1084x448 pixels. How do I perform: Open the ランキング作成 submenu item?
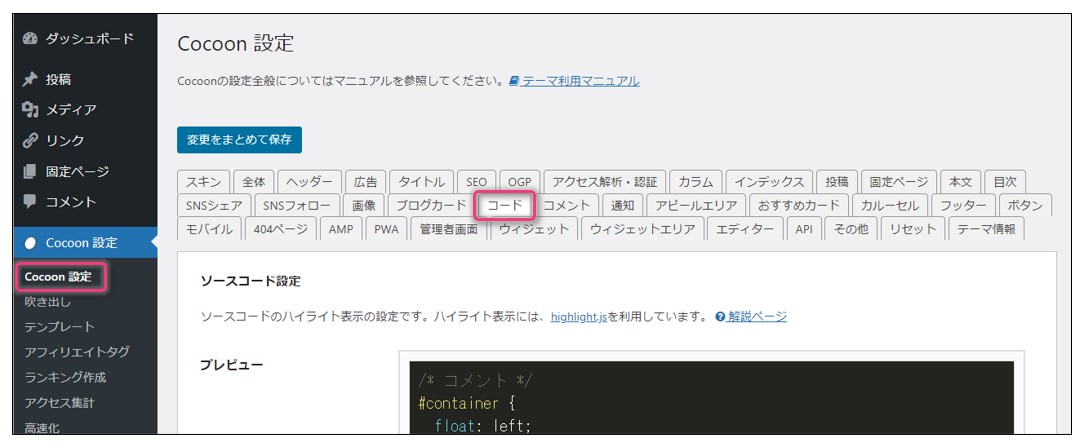point(65,377)
